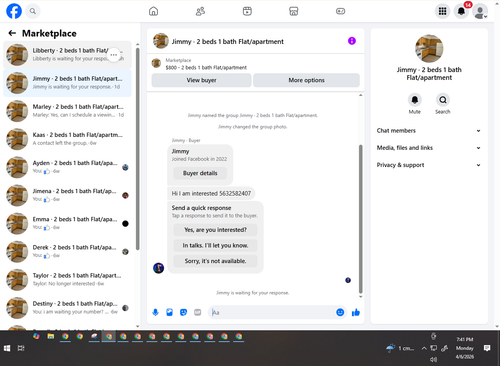Mute the conversation with bell icon
Screen dimensions: 500x366
tap(415, 100)
